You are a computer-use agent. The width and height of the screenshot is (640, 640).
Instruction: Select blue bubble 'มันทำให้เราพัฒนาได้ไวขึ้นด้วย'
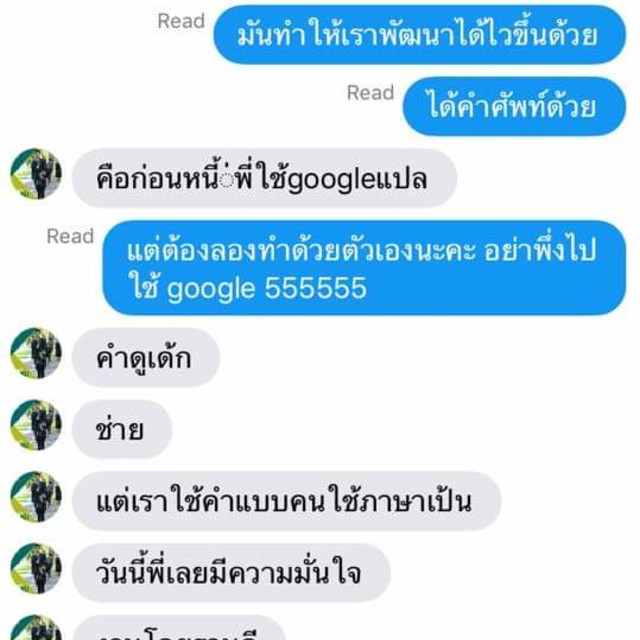point(419,35)
